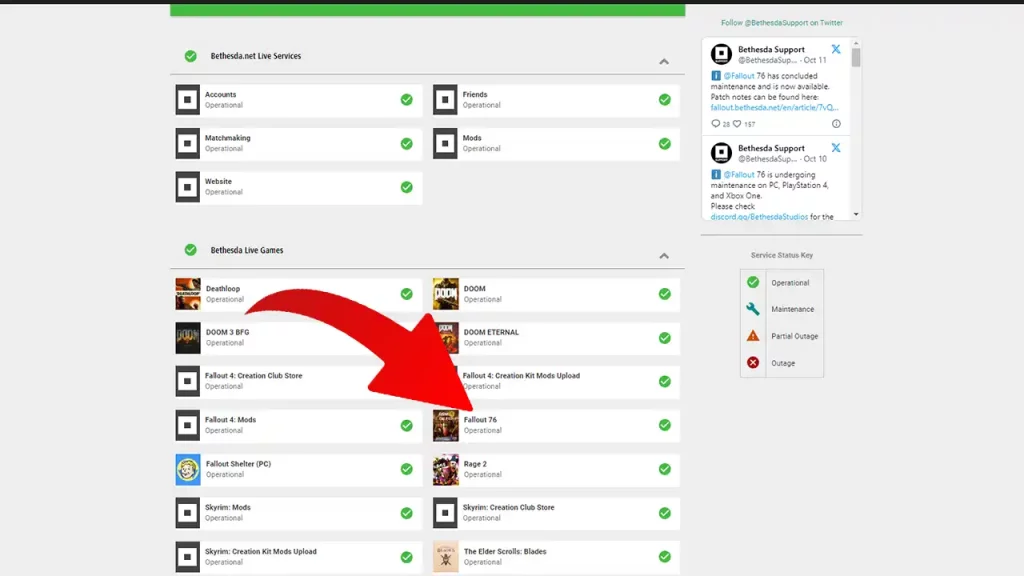Click the green checkmark for Skyrim: Mods
The height and width of the screenshot is (576, 1024).
(406, 513)
